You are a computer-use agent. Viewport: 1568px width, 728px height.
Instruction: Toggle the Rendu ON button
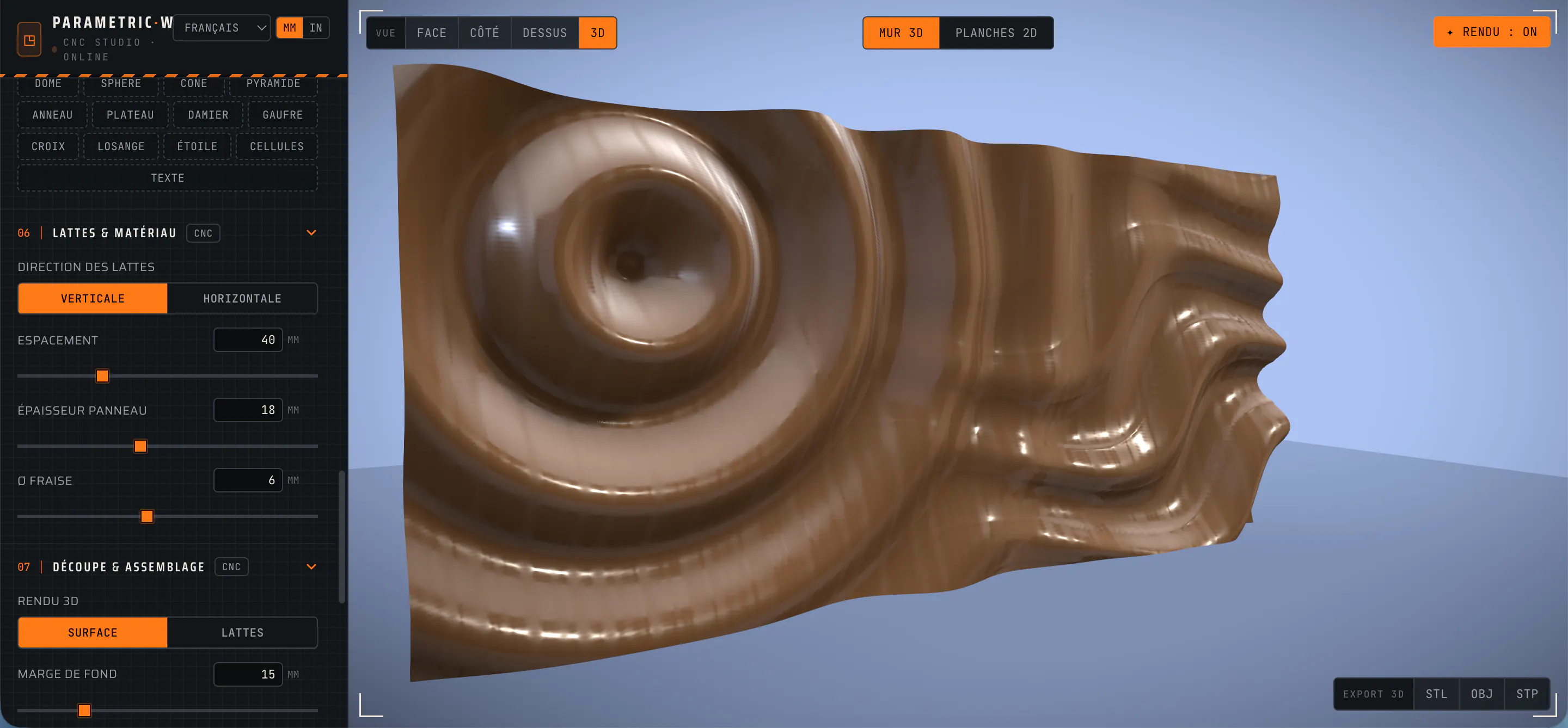point(1491,32)
